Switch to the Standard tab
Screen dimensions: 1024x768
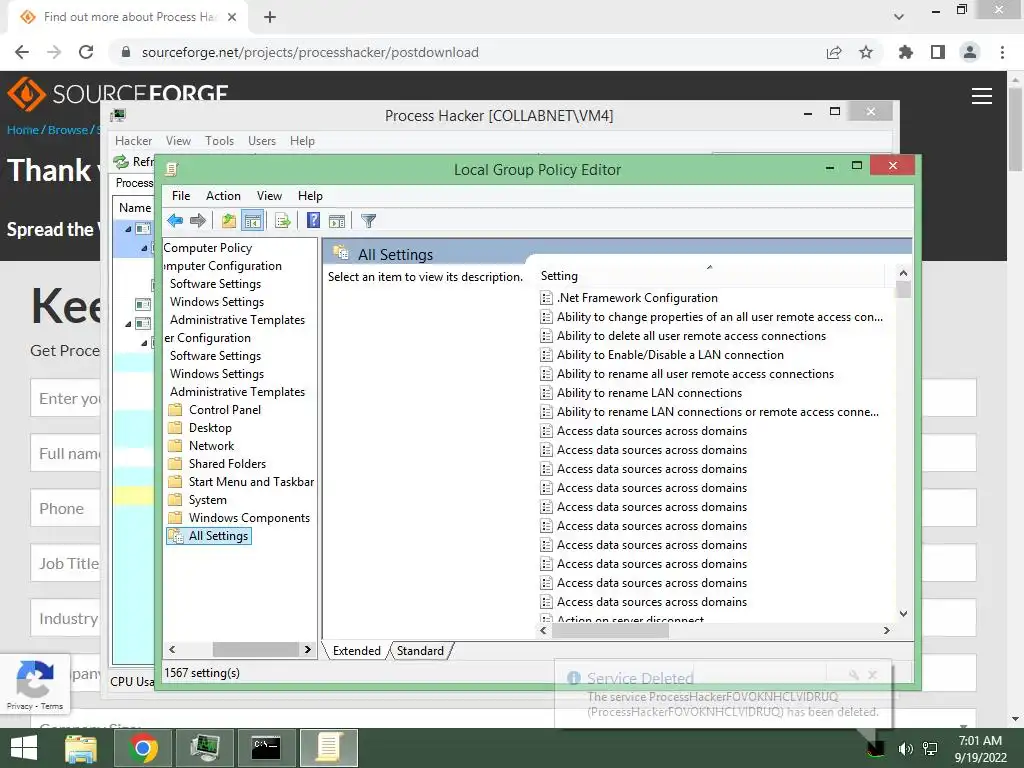(420, 650)
